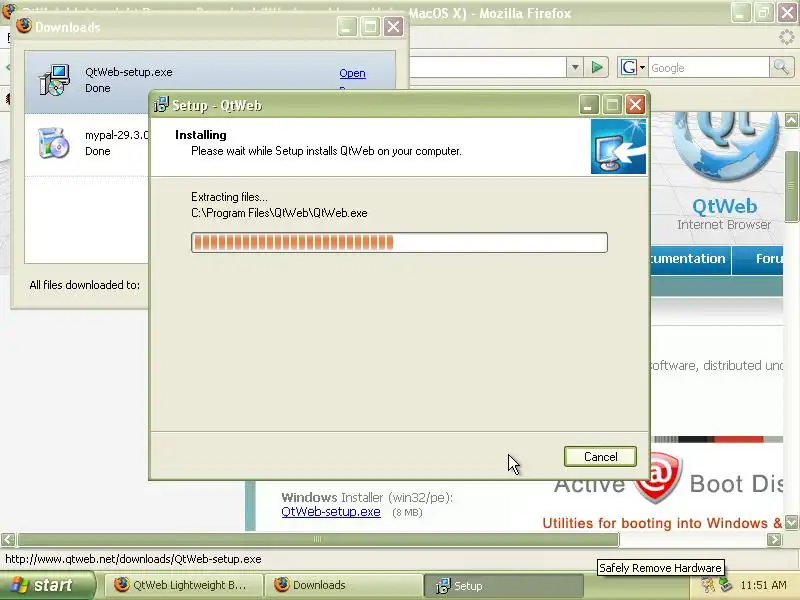Click horizontal scrollbar right arrow
The height and width of the screenshot is (600, 800).
[x=774, y=539]
